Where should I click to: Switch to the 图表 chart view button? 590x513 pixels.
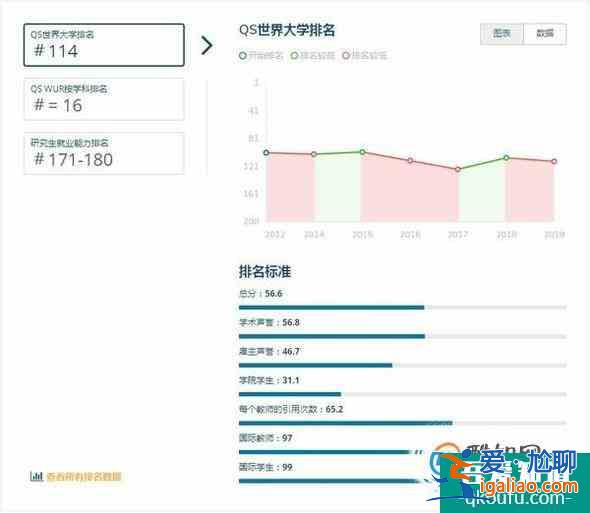(x=502, y=34)
